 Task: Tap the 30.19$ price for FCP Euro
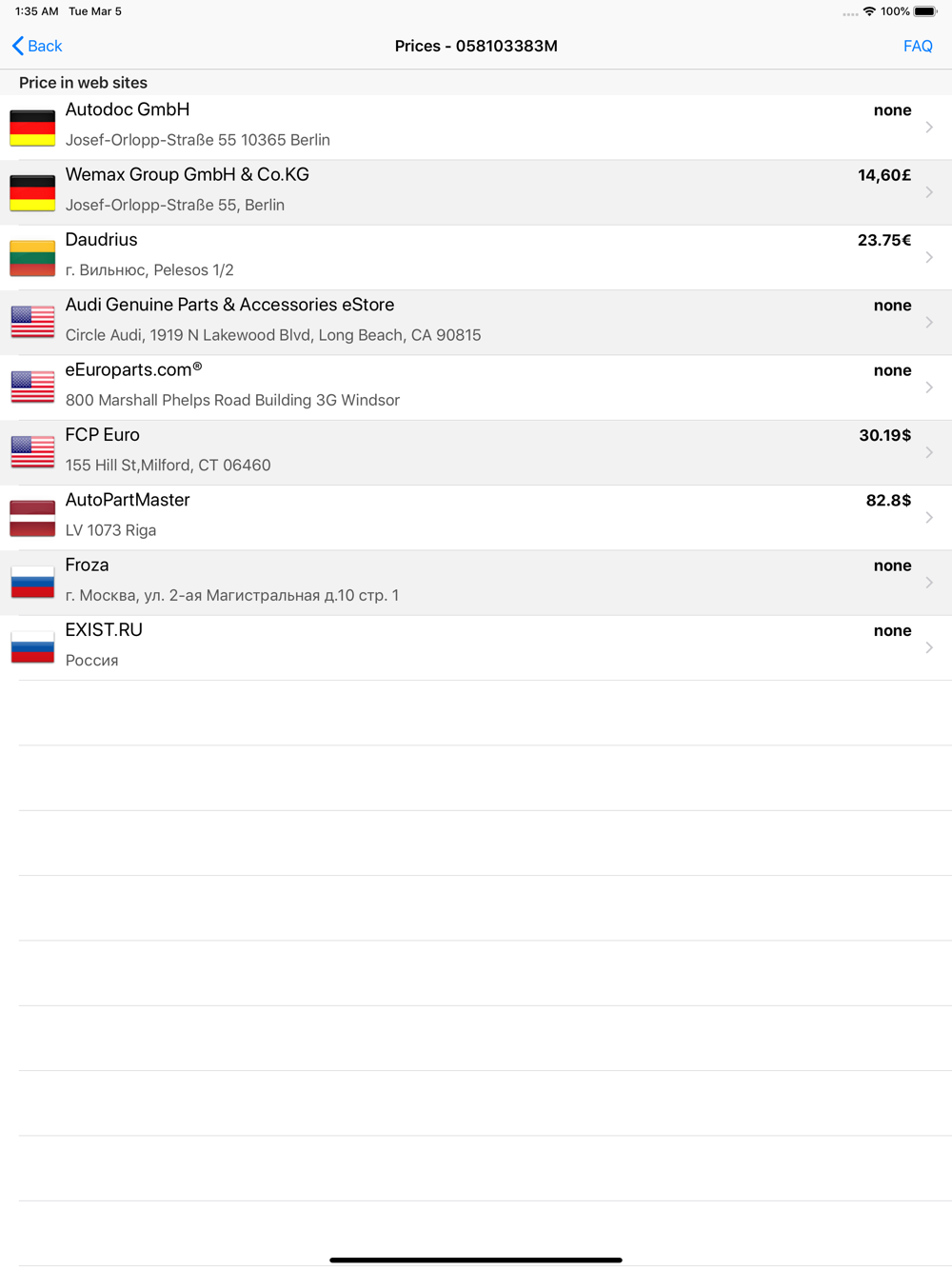[x=884, y=435]
